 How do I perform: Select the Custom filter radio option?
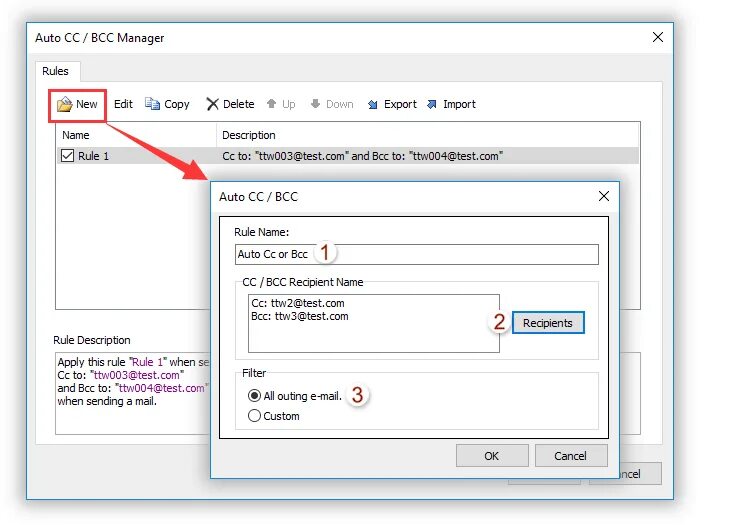tap(254, 415)
